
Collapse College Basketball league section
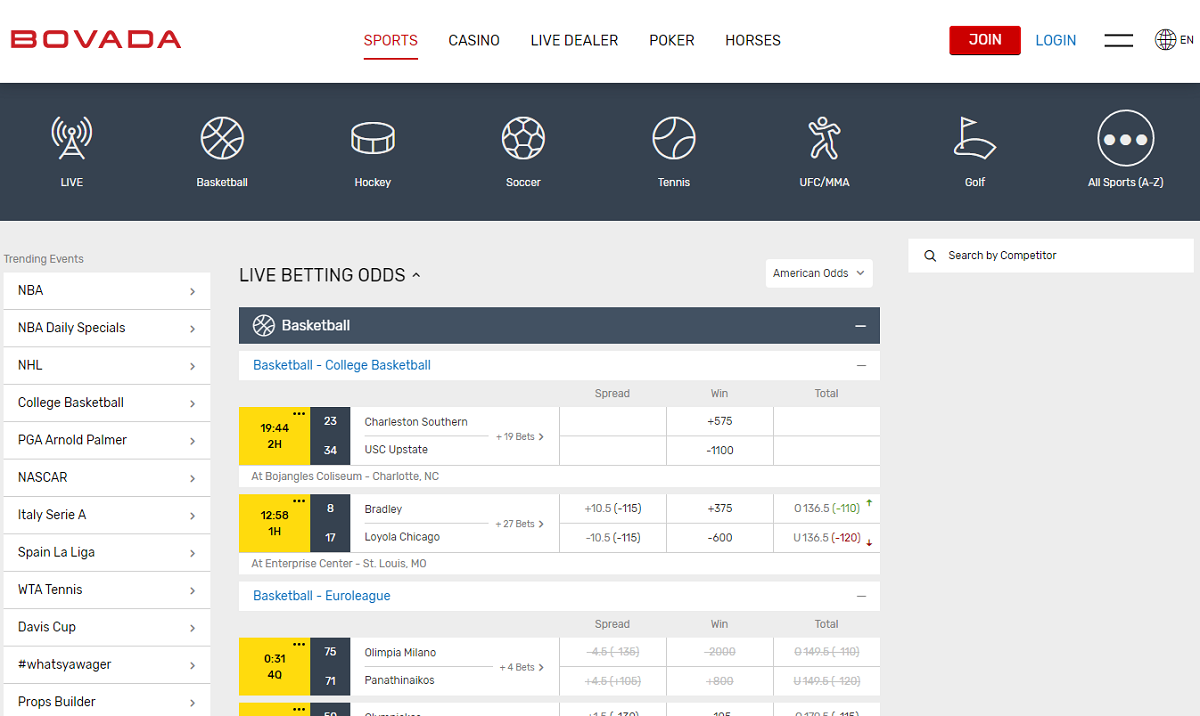[861, 366]
